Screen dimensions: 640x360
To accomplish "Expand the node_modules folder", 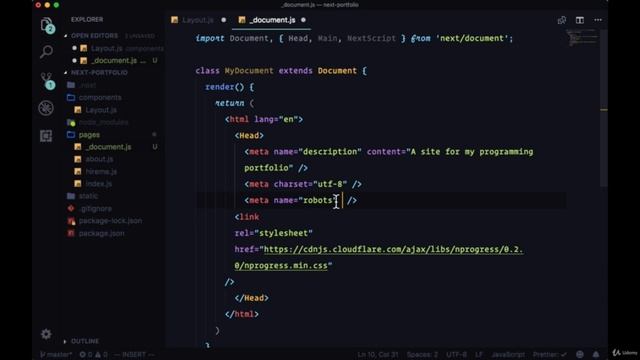I will click(103, 122).
